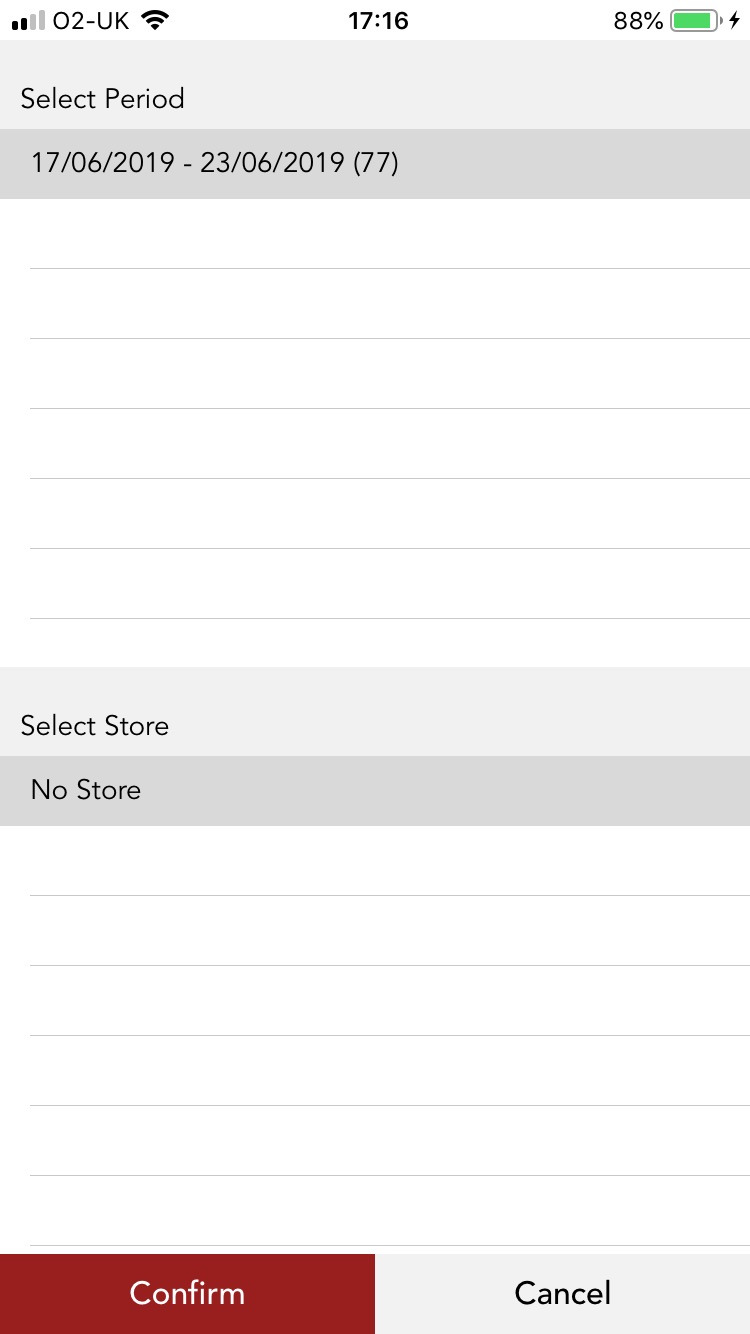Viewport: 750px width, 1334px height.
Task: Select the No Store option
Action: [375, 790]
